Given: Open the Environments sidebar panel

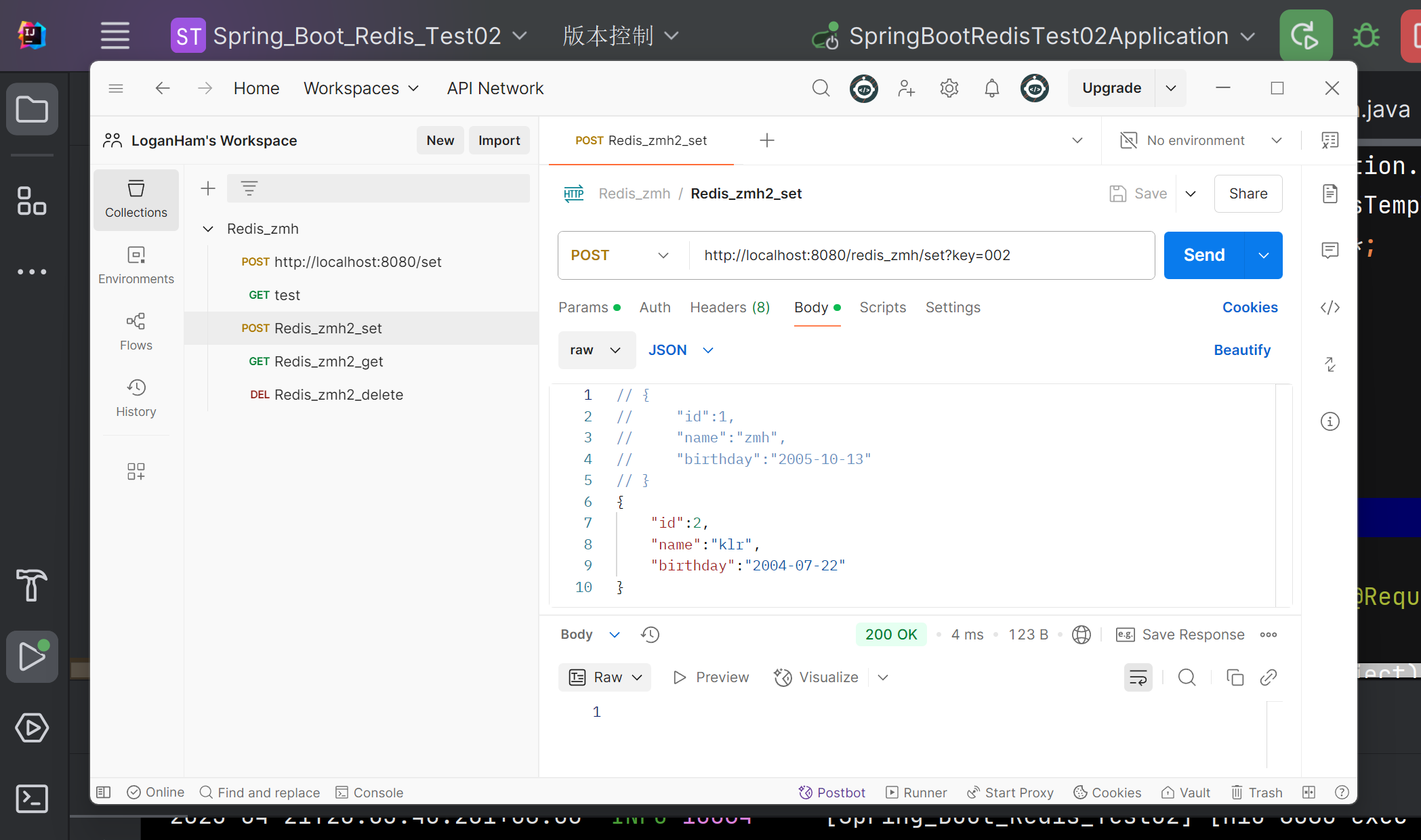Looking at the screenshot, I should click(136, 265).
